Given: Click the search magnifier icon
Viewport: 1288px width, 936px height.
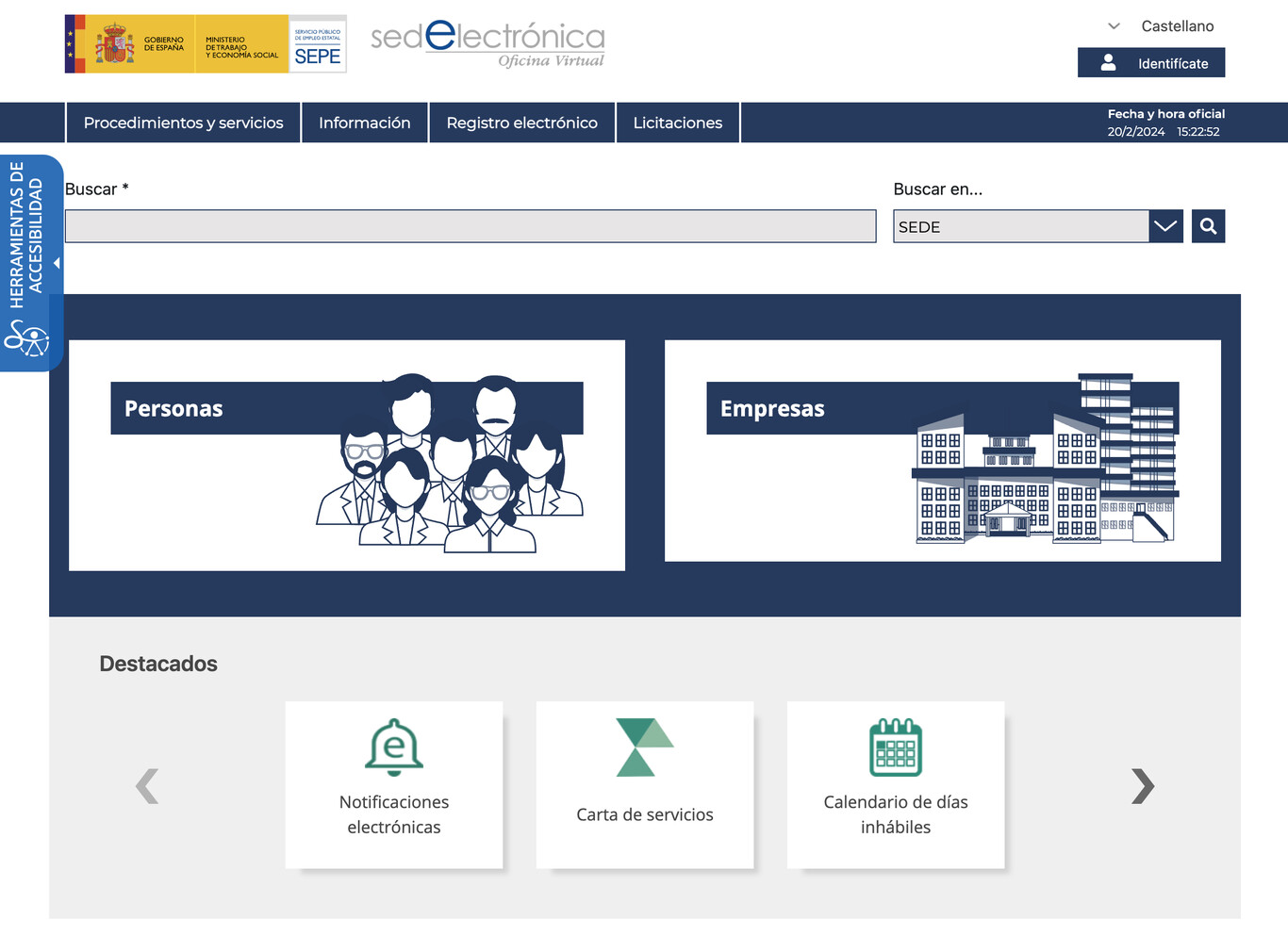Looking at the screenshot, I should point(1208,226).
